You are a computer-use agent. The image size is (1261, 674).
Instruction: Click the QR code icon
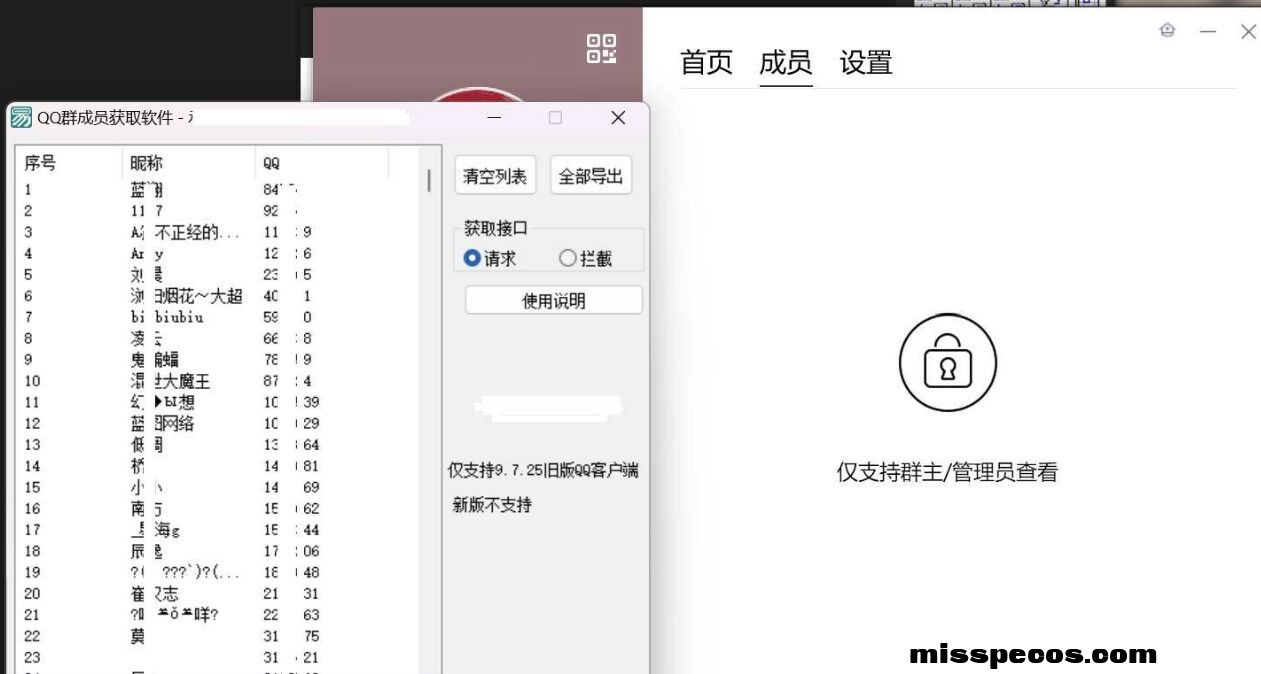pos(601,48)
